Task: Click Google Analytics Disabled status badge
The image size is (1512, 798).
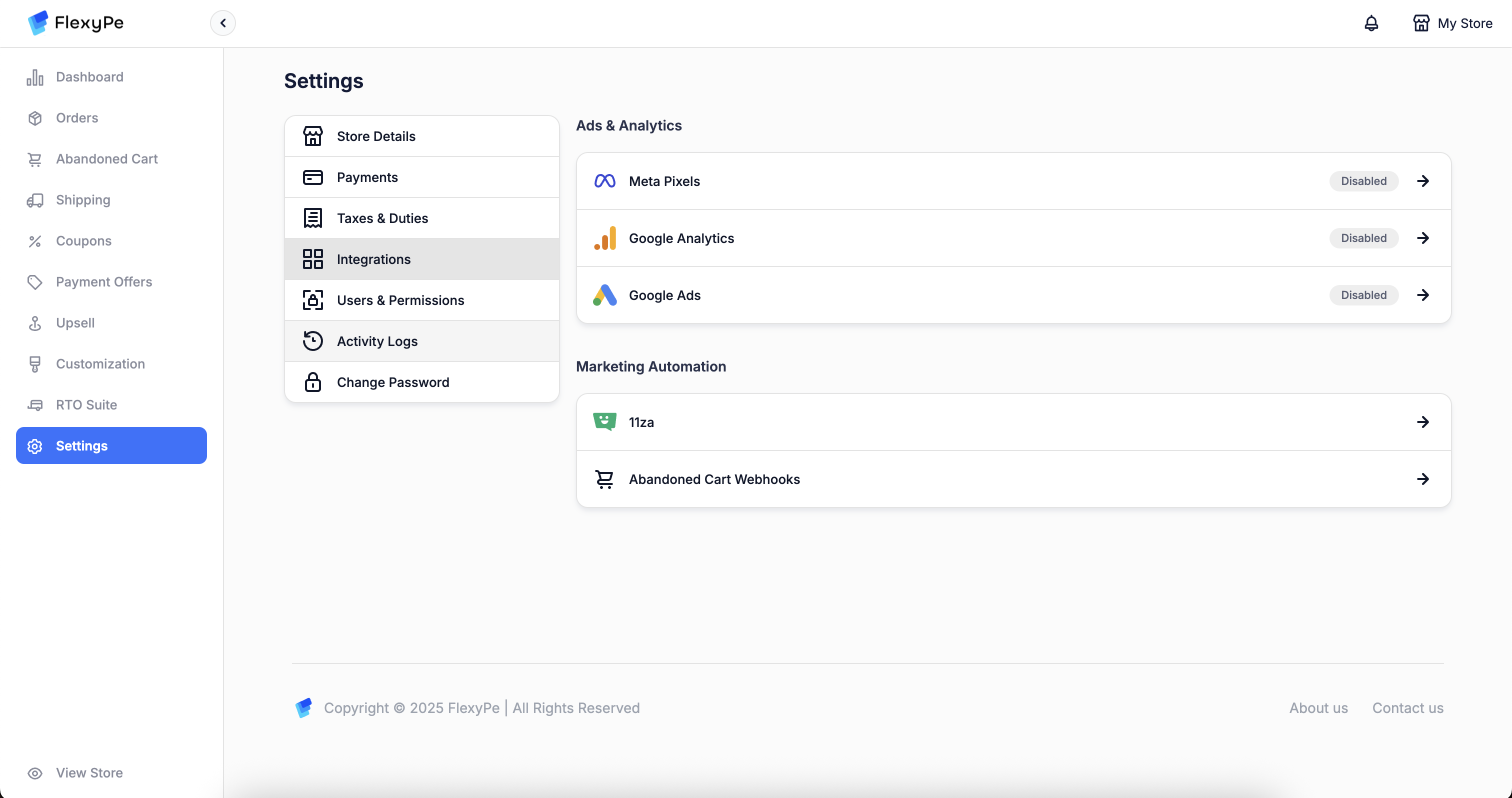Action: pyautogui.click(x=1363, y=238)
